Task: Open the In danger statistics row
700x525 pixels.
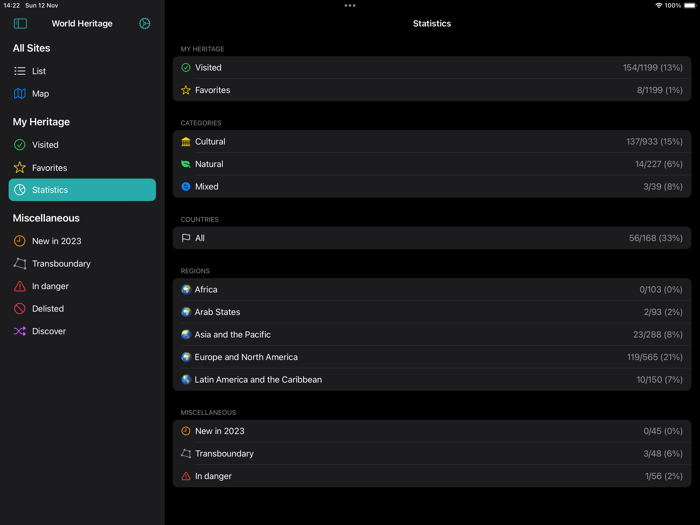Action: (x=432, y=476)
